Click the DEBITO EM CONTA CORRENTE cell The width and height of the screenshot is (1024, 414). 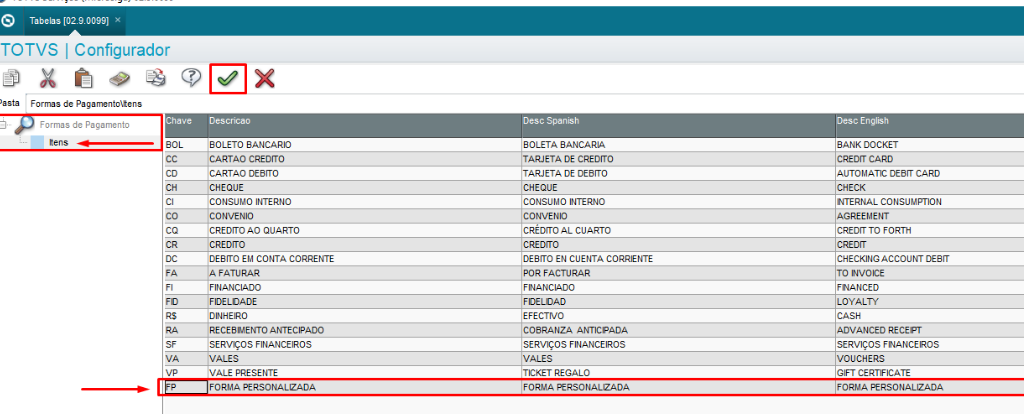pyautogui.click(x=364, y=259)
